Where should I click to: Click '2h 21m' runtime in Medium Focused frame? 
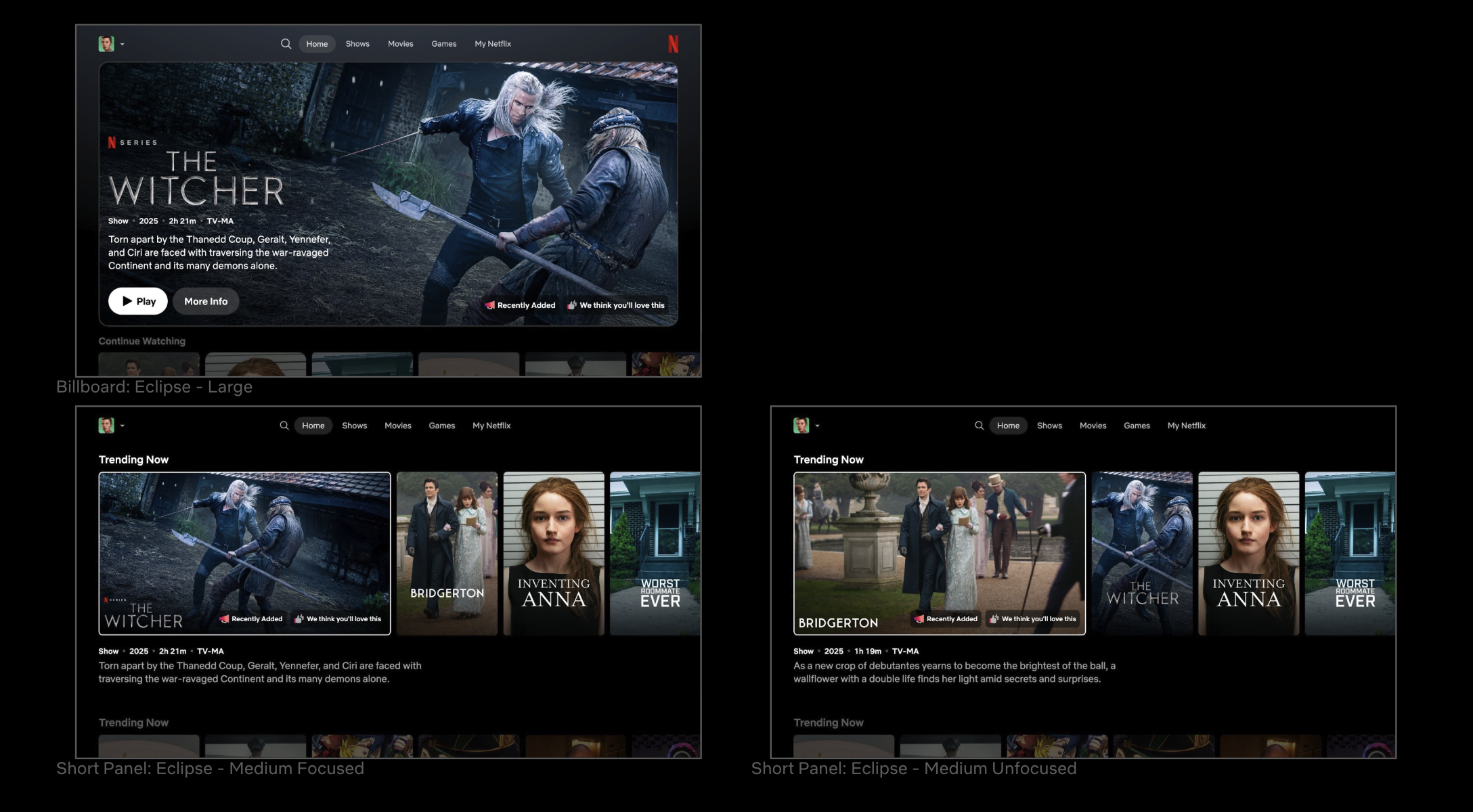tap(173, 652)
